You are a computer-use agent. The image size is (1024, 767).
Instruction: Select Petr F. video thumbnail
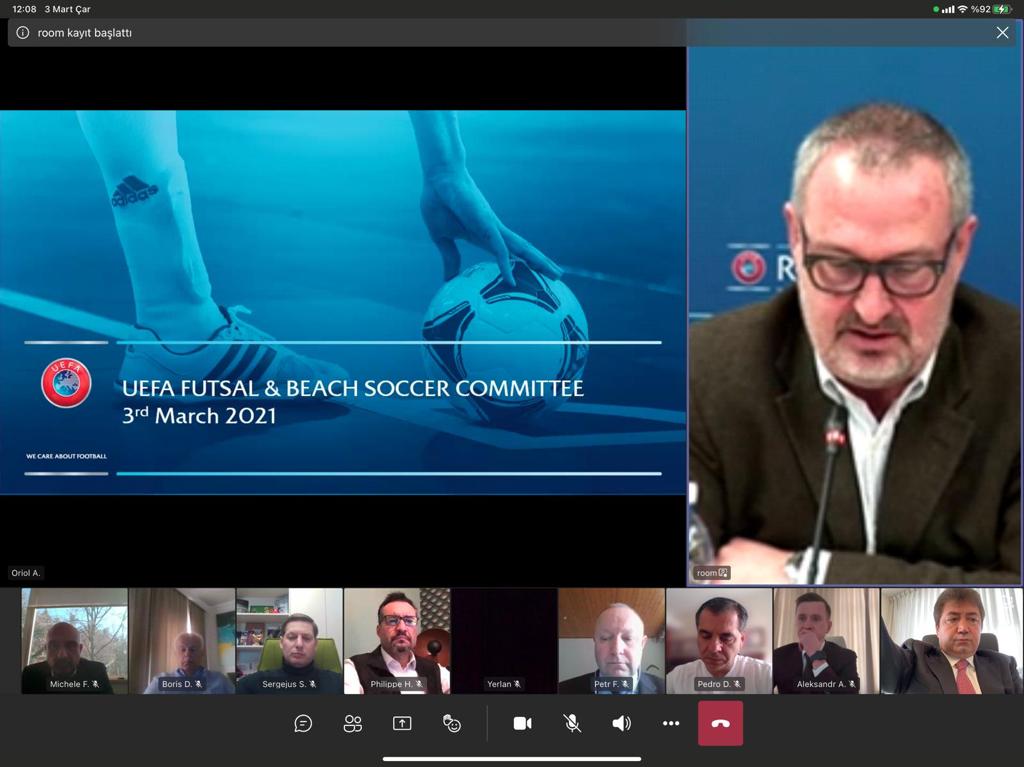point(611,641)
